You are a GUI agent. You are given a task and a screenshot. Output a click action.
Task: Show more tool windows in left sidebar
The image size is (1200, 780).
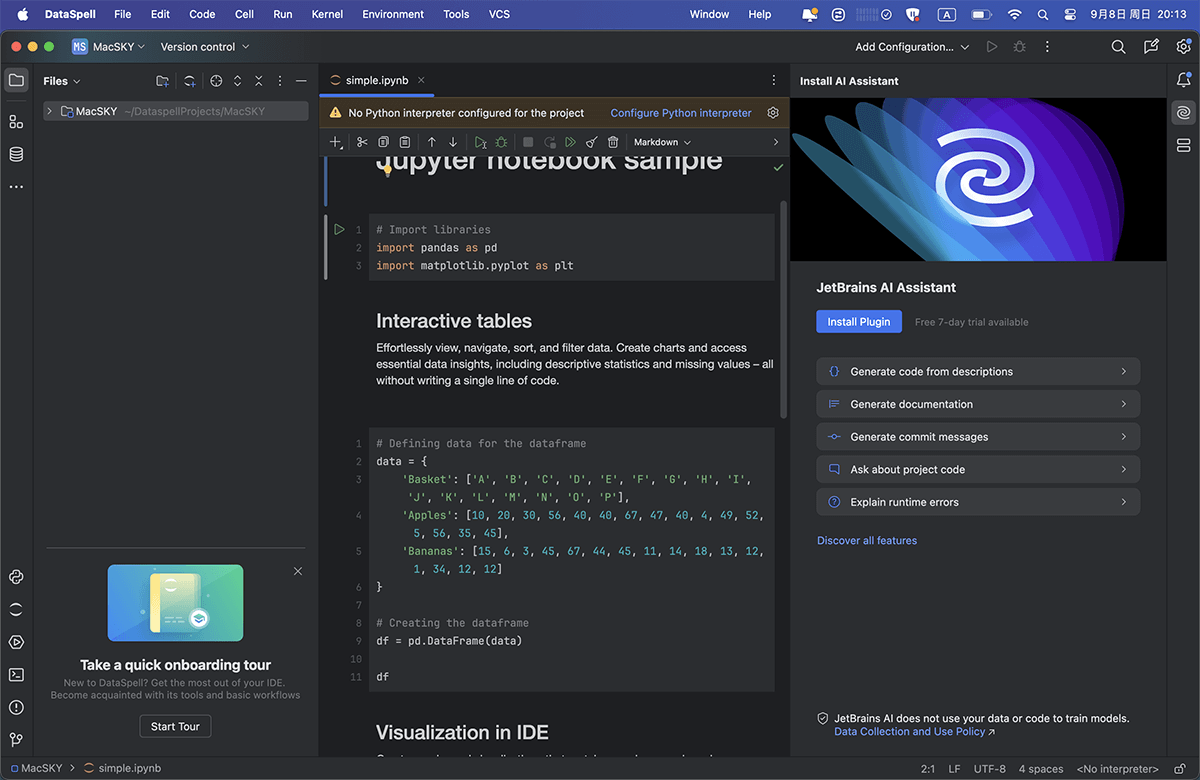16,187
